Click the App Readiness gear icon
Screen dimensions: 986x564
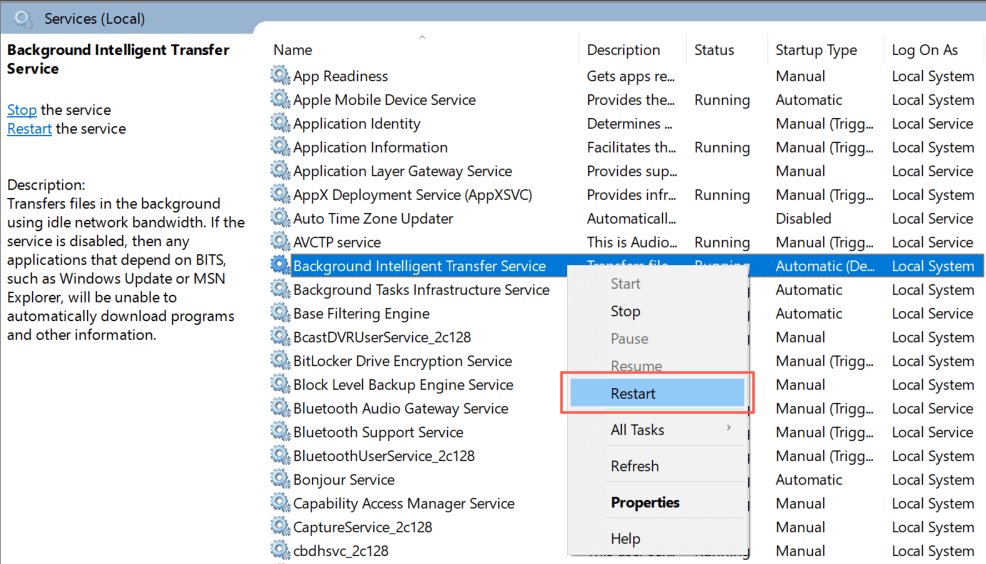(280, 76)
